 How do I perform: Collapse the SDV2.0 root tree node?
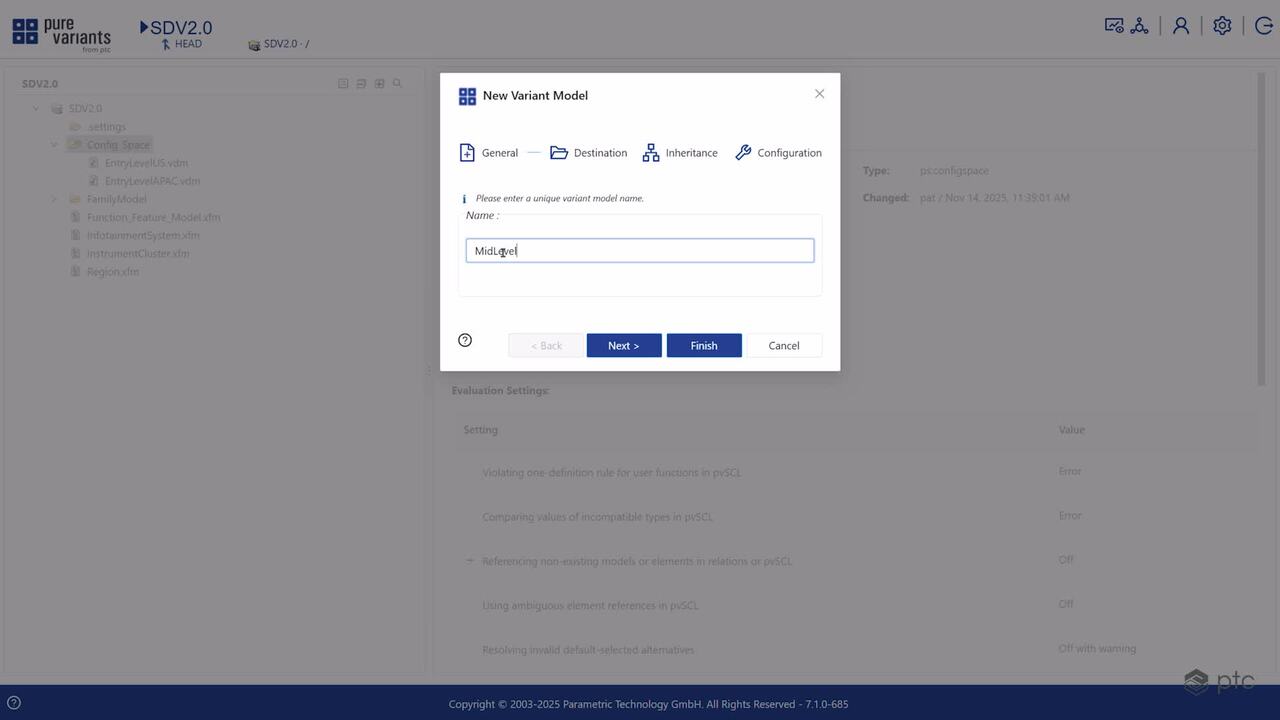(36, 108)
